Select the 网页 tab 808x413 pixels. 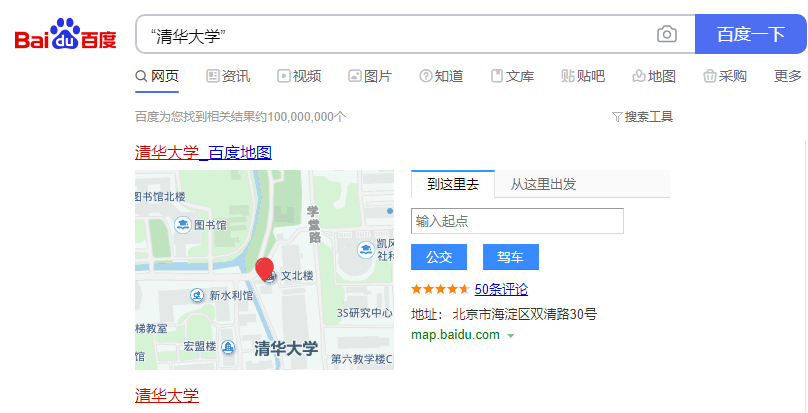[157, 76]
